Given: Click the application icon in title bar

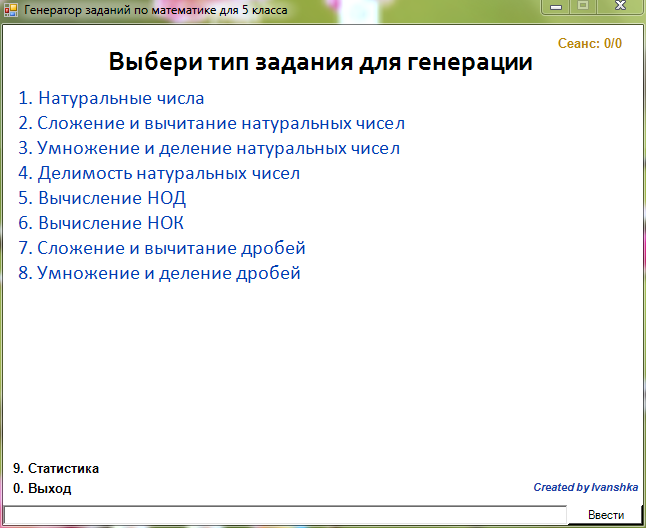Looking at the screenshot, I should (x=11, y=10).
